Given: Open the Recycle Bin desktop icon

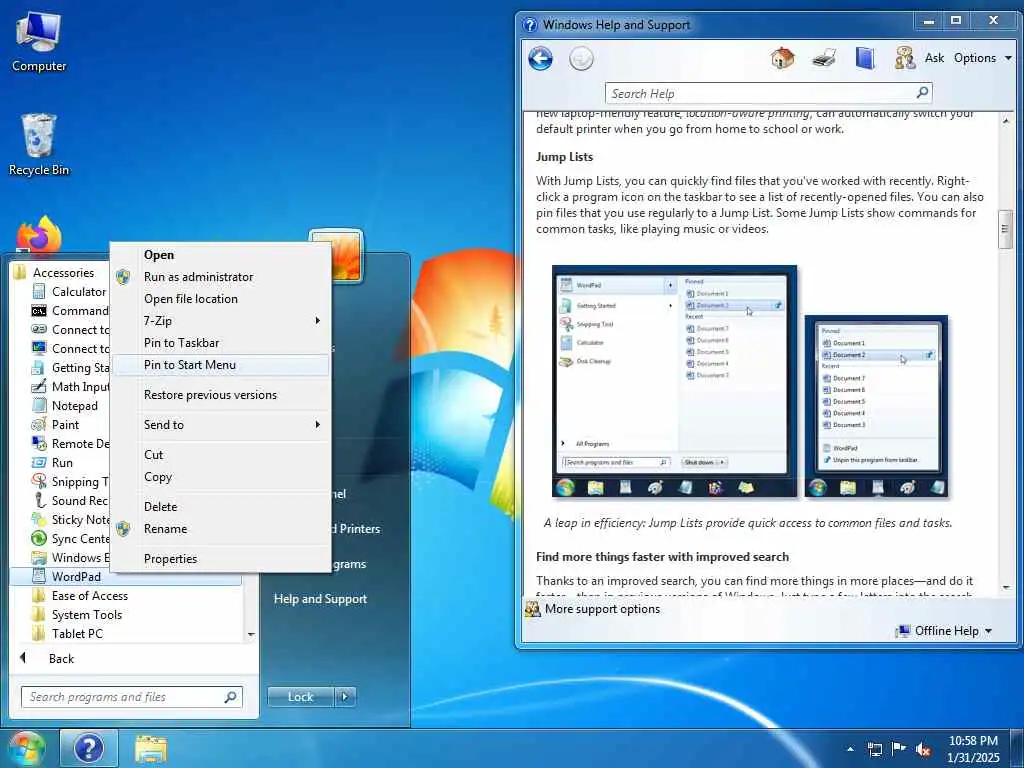Looking at the screenshot, I should pyautogui.click(x=39, y=145).
